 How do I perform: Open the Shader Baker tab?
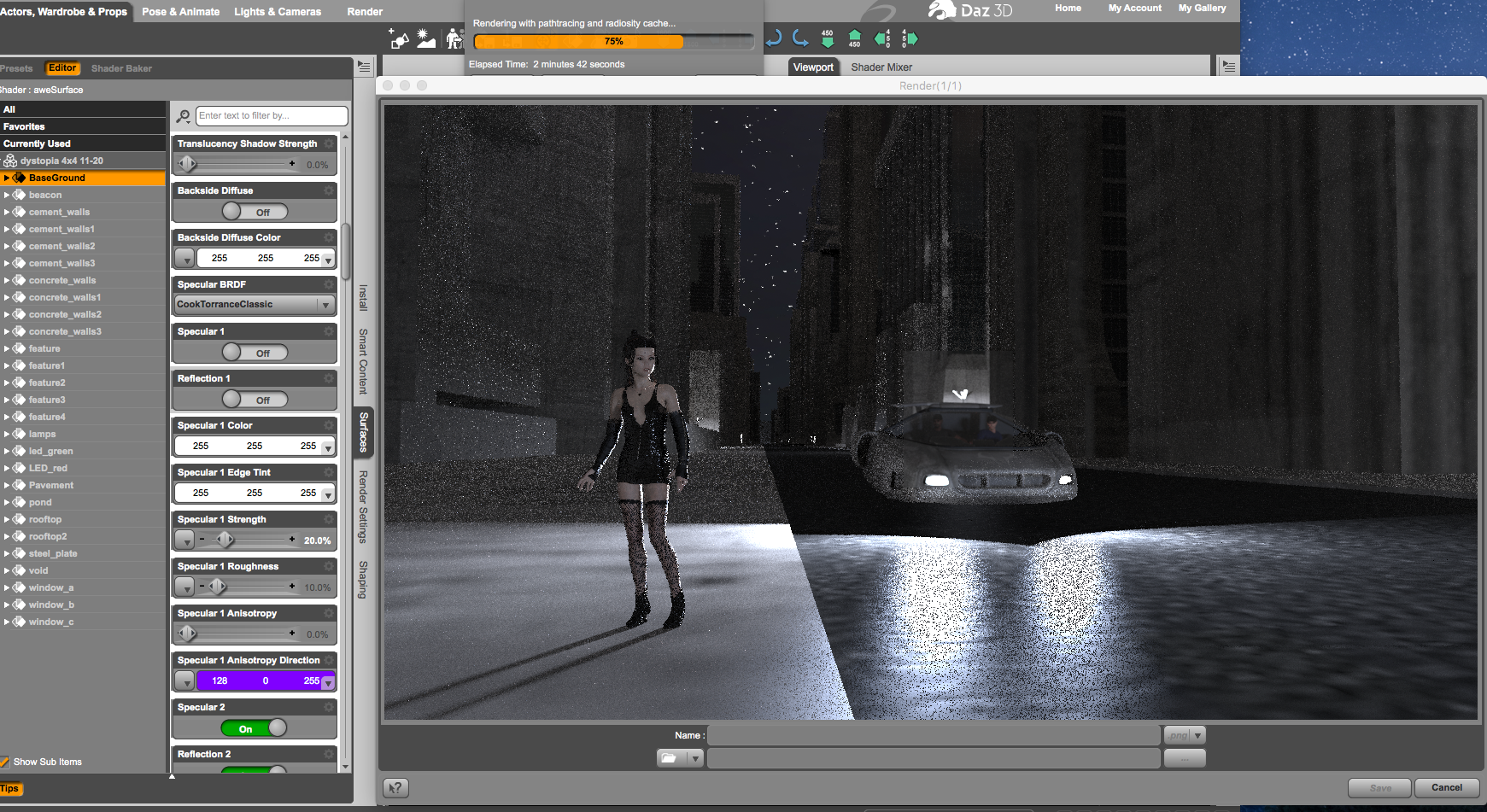tap(121, 68)
